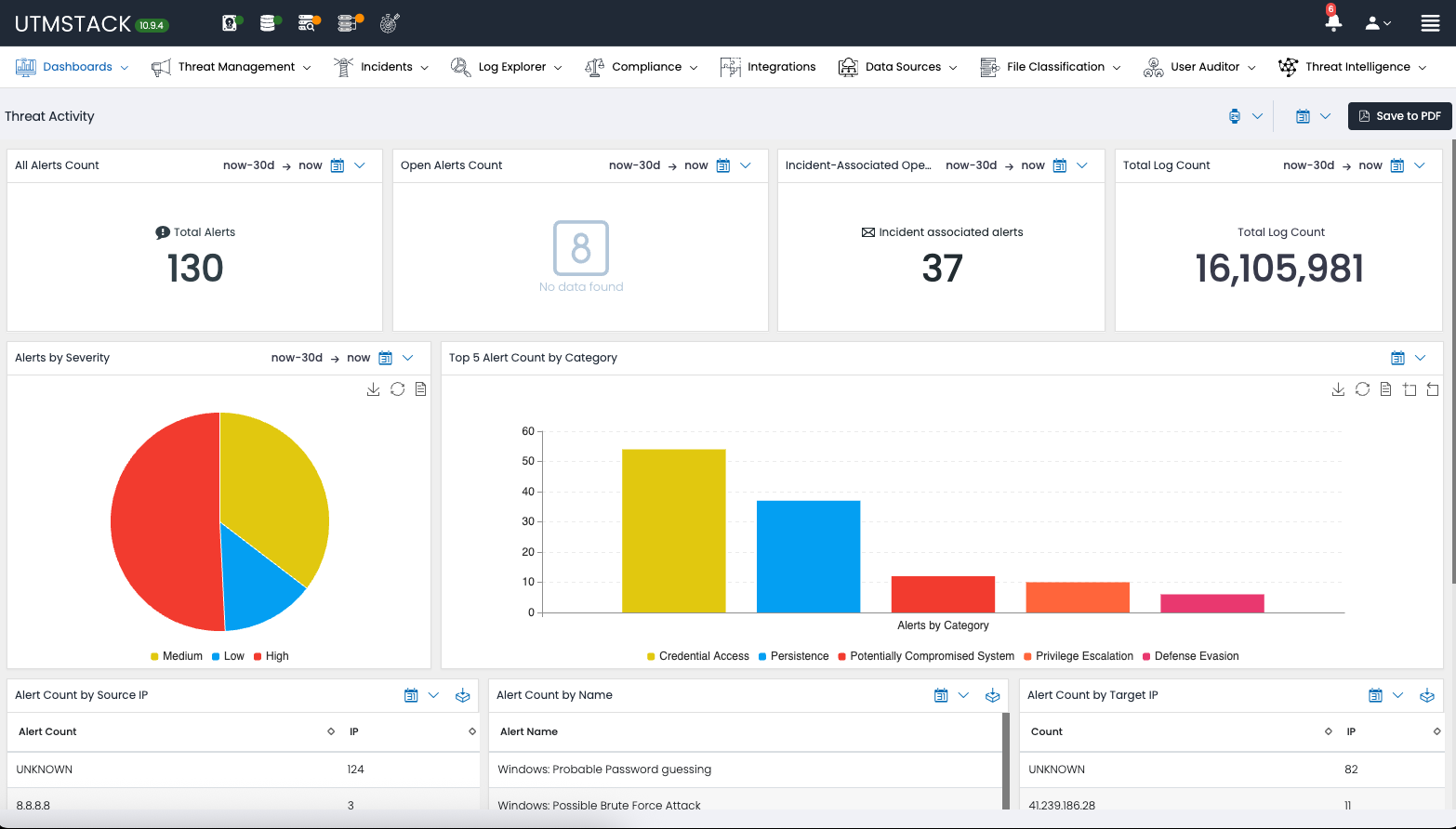Click the Save to PDF button
The image size is (1456, 829).
1399,116
